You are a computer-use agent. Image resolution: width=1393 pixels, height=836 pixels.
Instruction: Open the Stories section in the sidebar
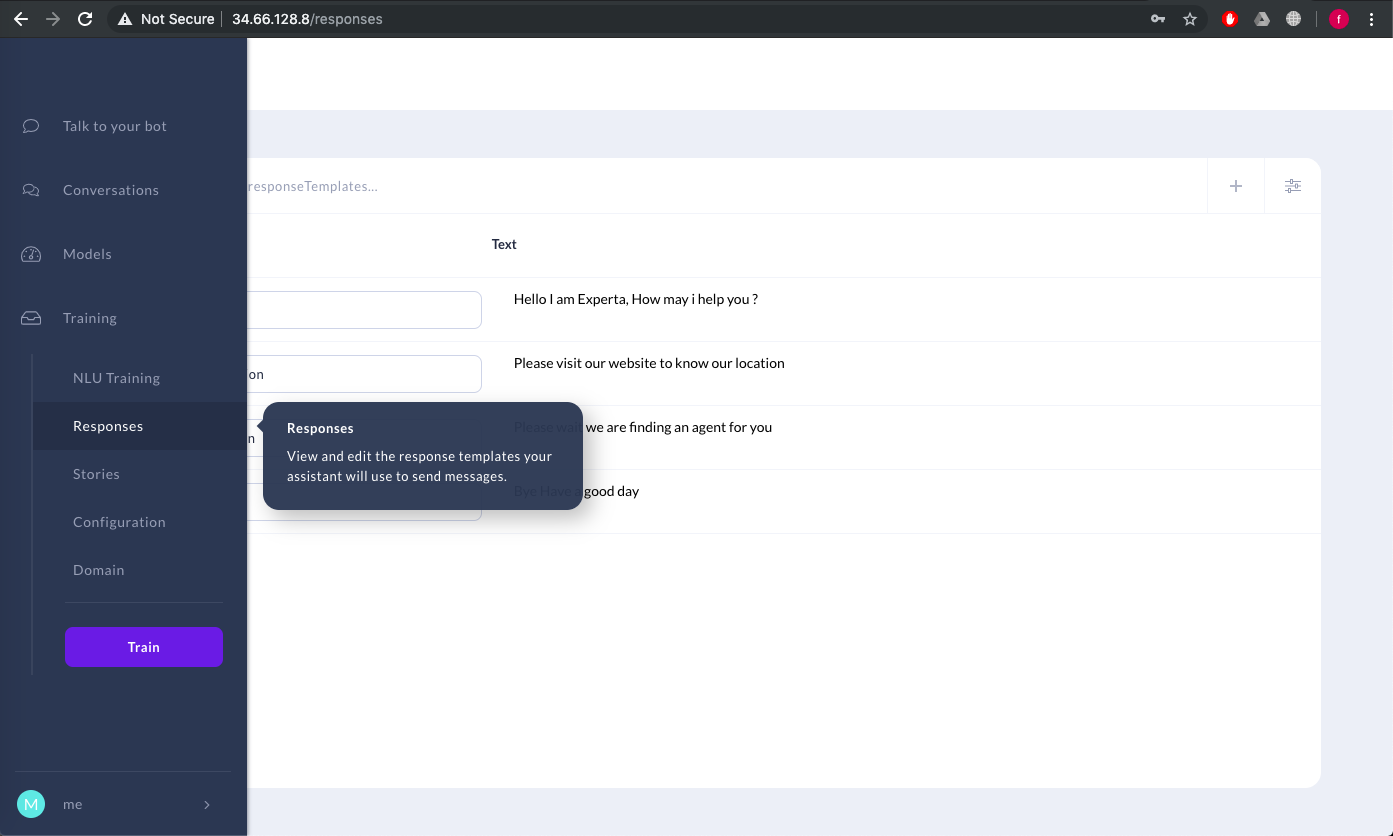(x=96, y=474)
